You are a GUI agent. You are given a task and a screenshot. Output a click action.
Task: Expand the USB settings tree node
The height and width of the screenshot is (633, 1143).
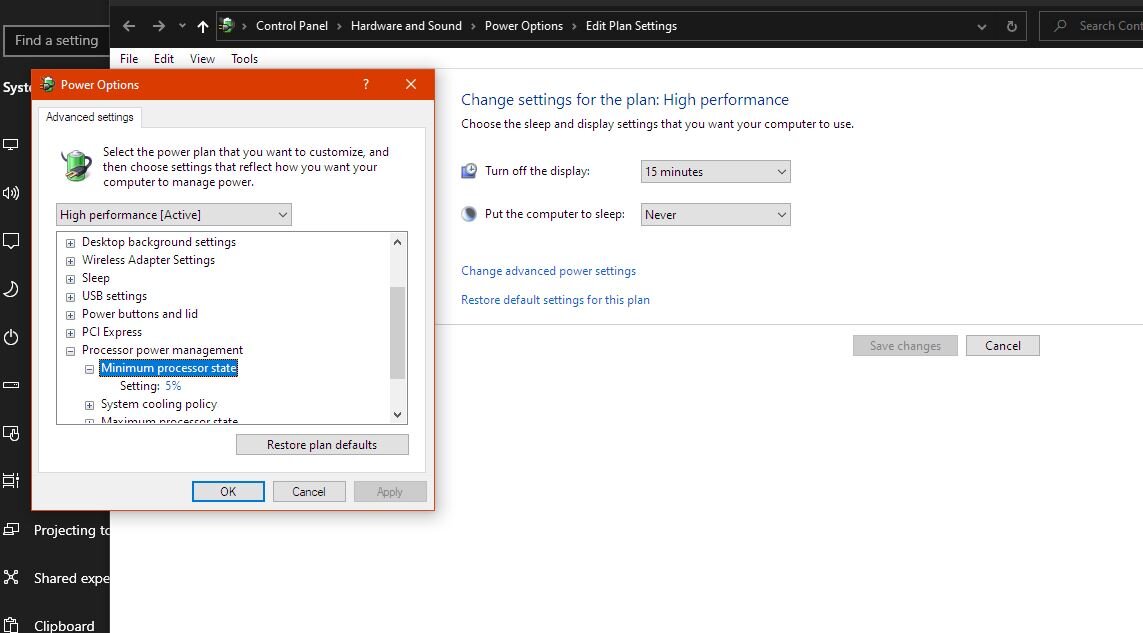coord(71,297)
